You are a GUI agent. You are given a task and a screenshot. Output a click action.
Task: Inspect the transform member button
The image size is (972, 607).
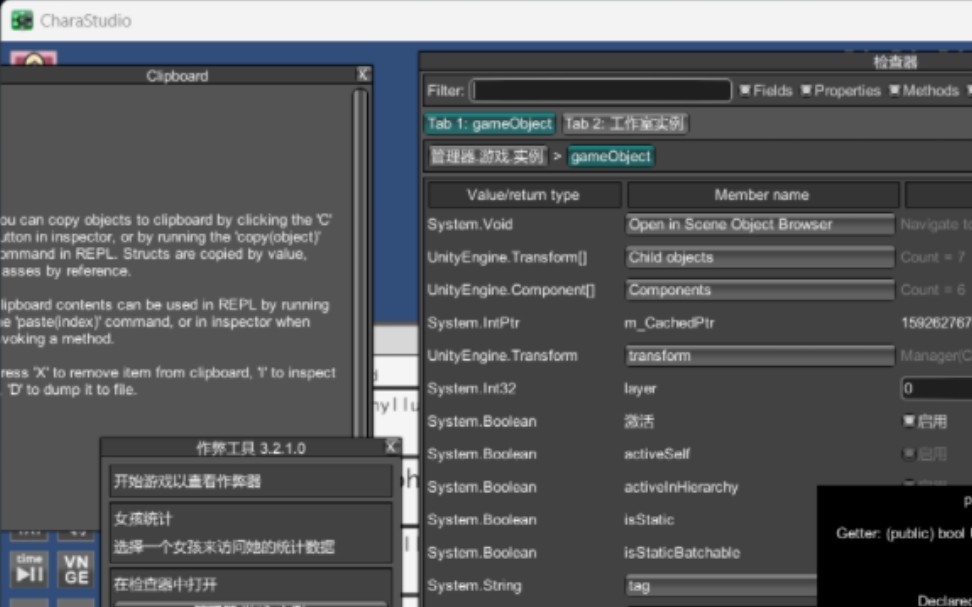coord(759,356)
